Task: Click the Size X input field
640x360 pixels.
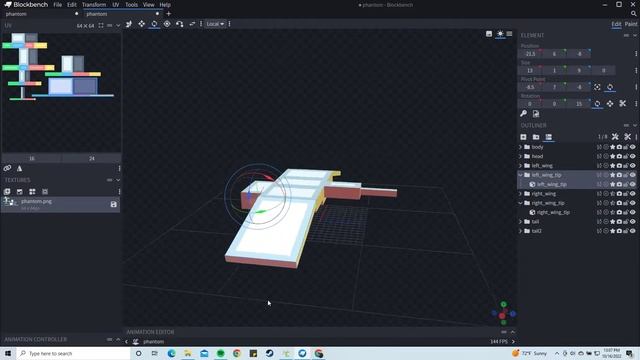Action: tap(530, 71)
